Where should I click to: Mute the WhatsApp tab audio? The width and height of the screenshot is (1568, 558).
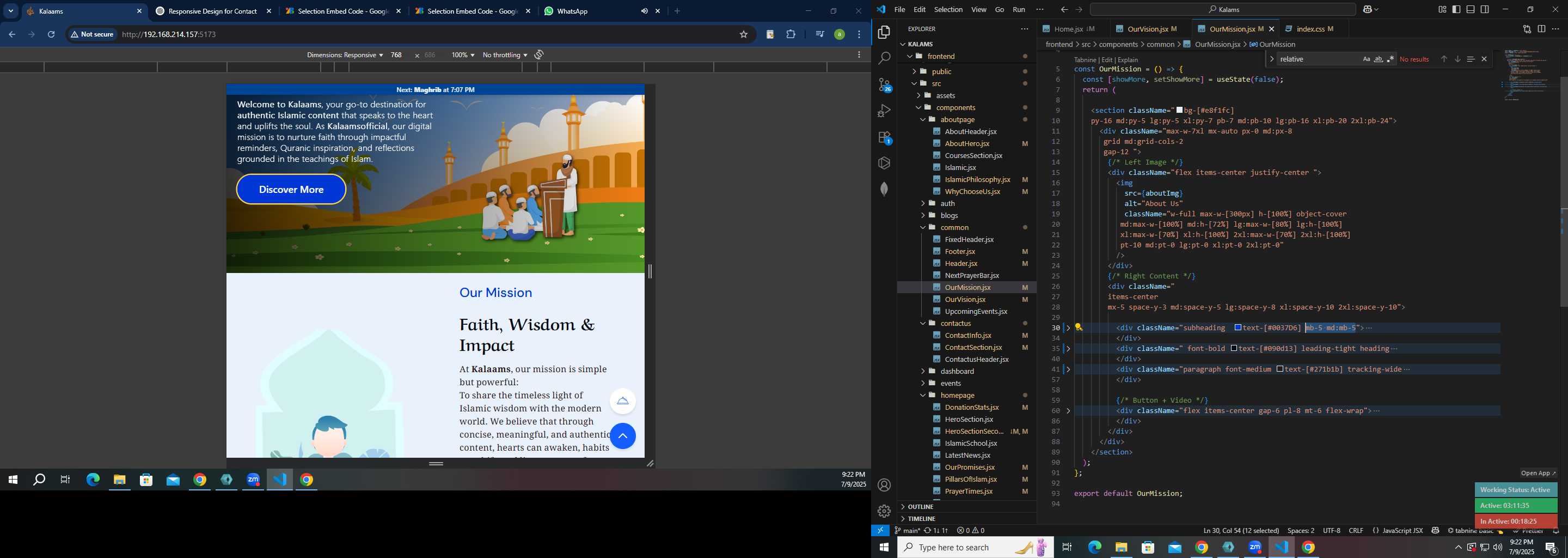click(644, 11)
